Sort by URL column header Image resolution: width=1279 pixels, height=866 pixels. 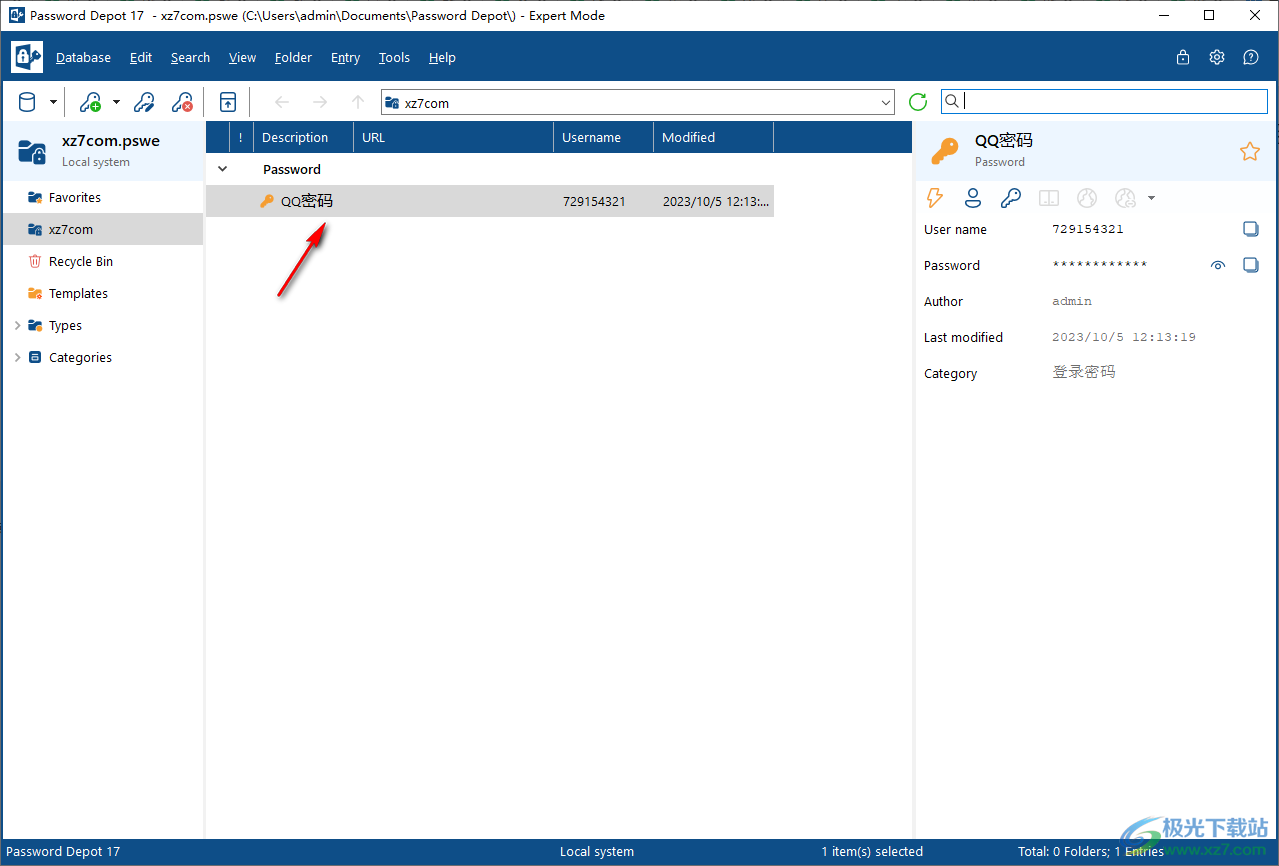[453, 137]
